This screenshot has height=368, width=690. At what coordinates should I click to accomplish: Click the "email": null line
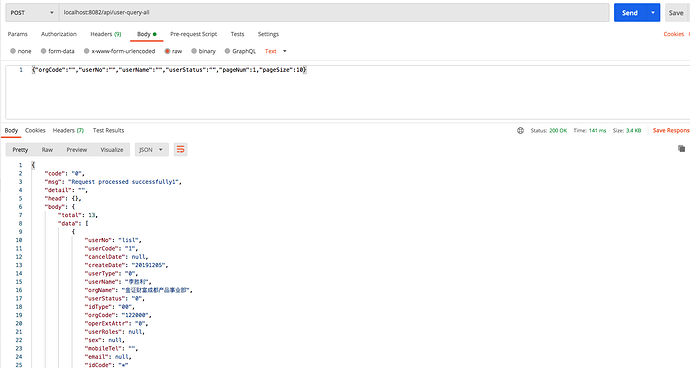click(x=108, y=357)
